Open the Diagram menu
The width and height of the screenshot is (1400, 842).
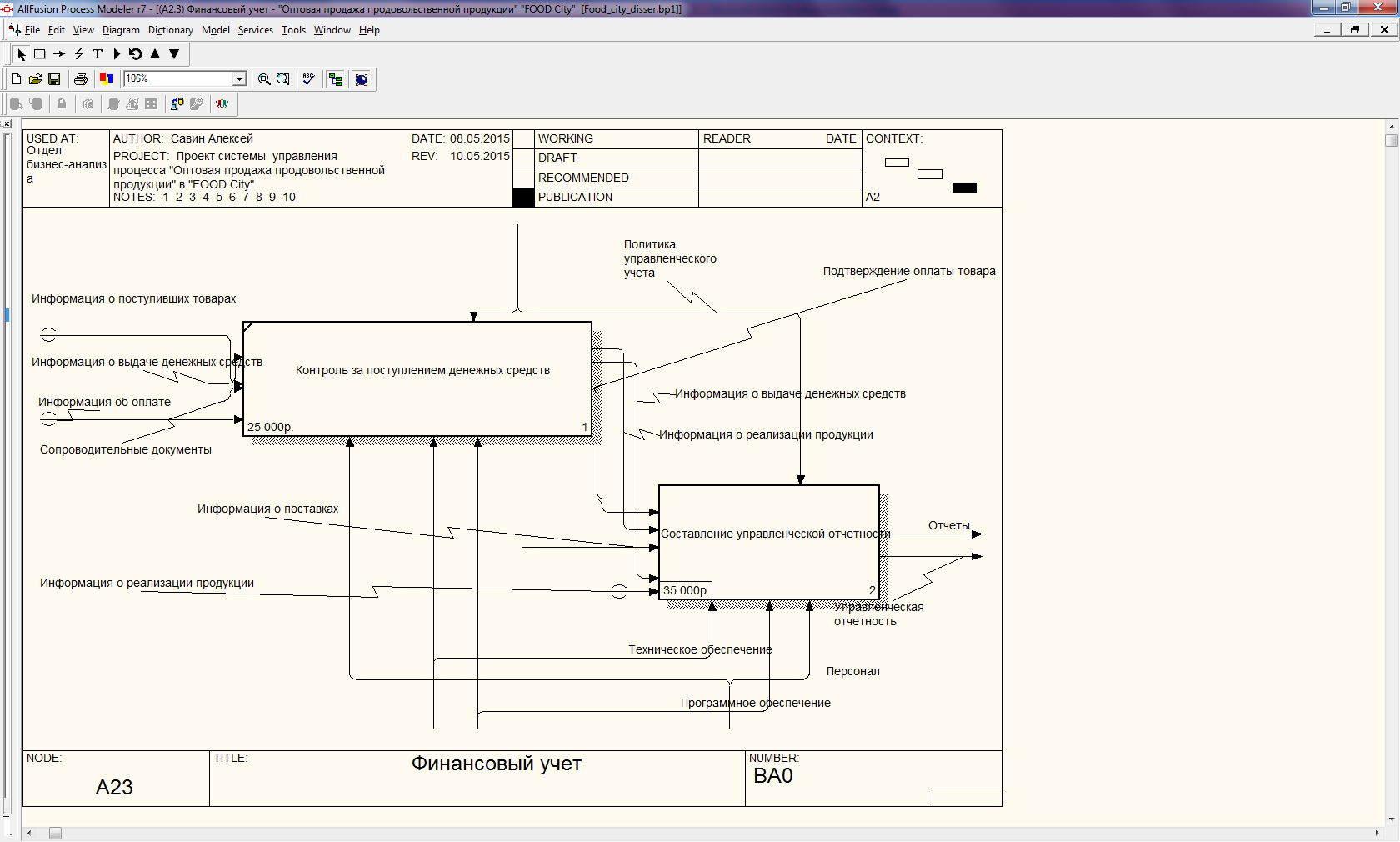pos(121,30)
